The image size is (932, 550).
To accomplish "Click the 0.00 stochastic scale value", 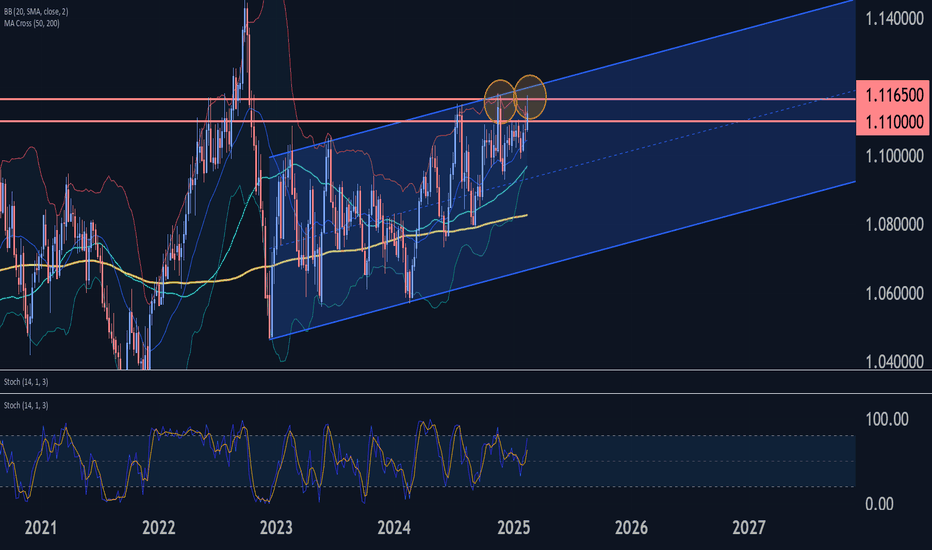I will click(x=879, y=504).
